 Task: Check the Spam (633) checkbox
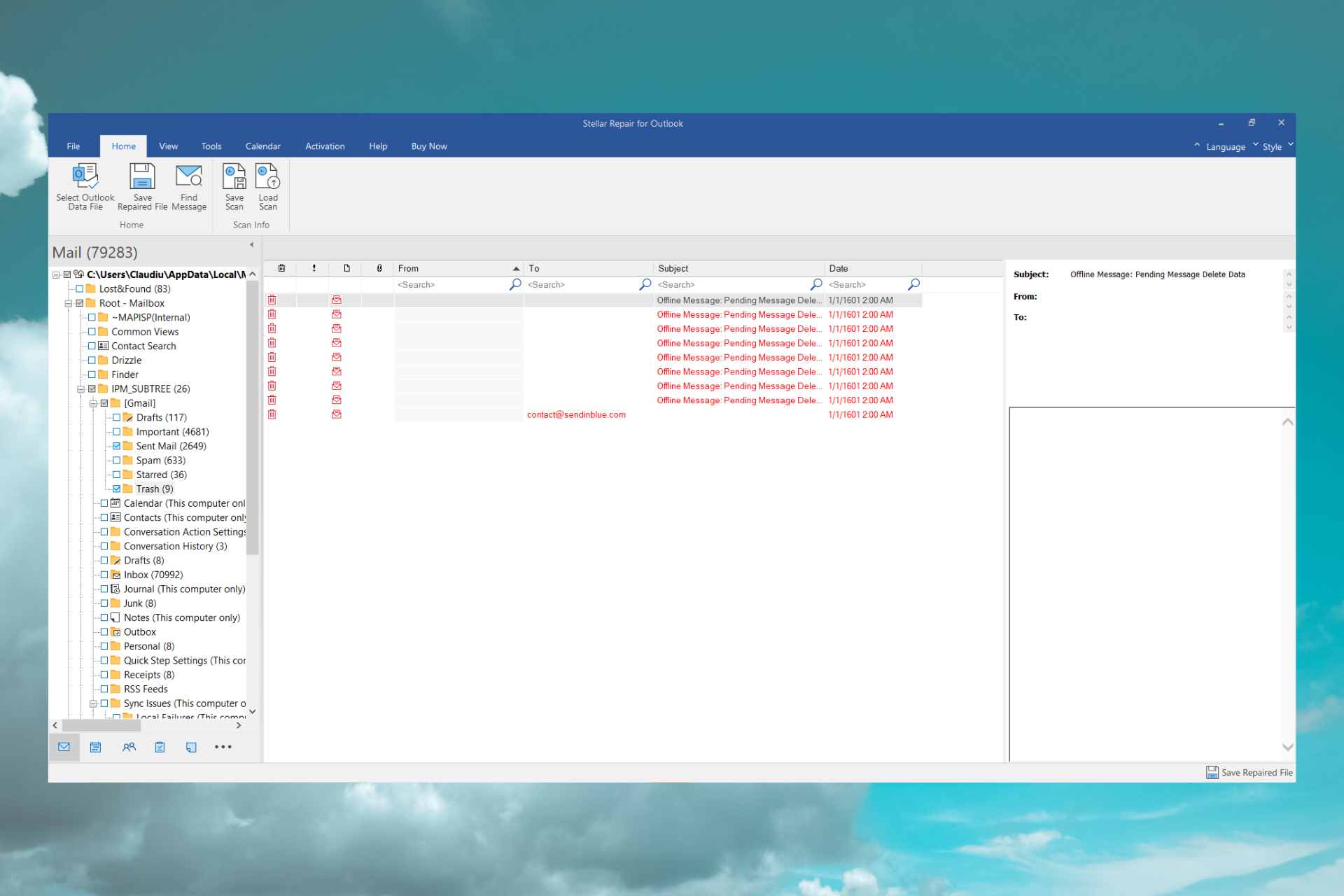(x=117, y=460)
